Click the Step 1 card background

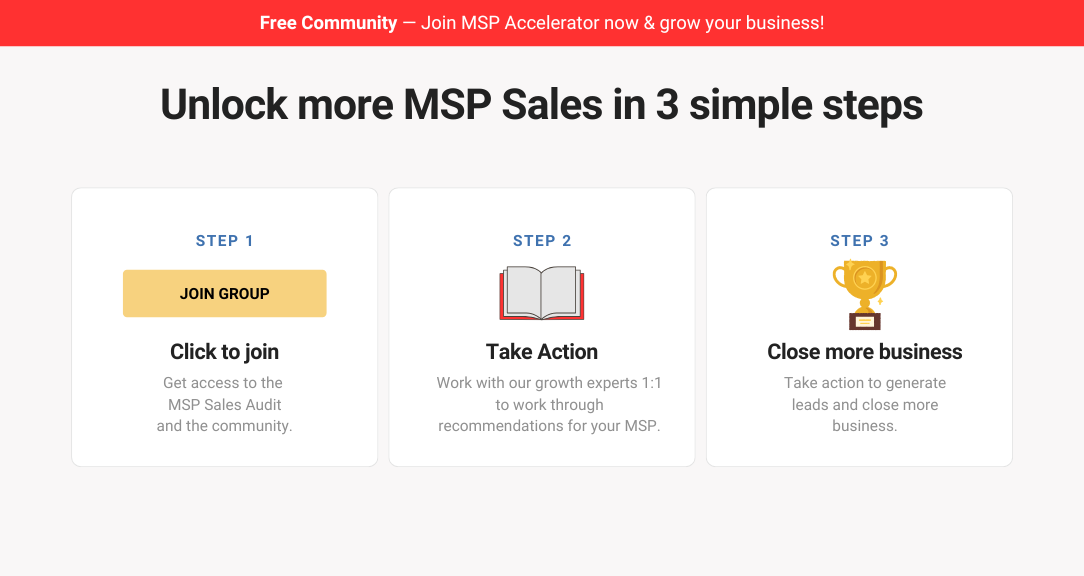pyautogui.click(x=225, y=449)
